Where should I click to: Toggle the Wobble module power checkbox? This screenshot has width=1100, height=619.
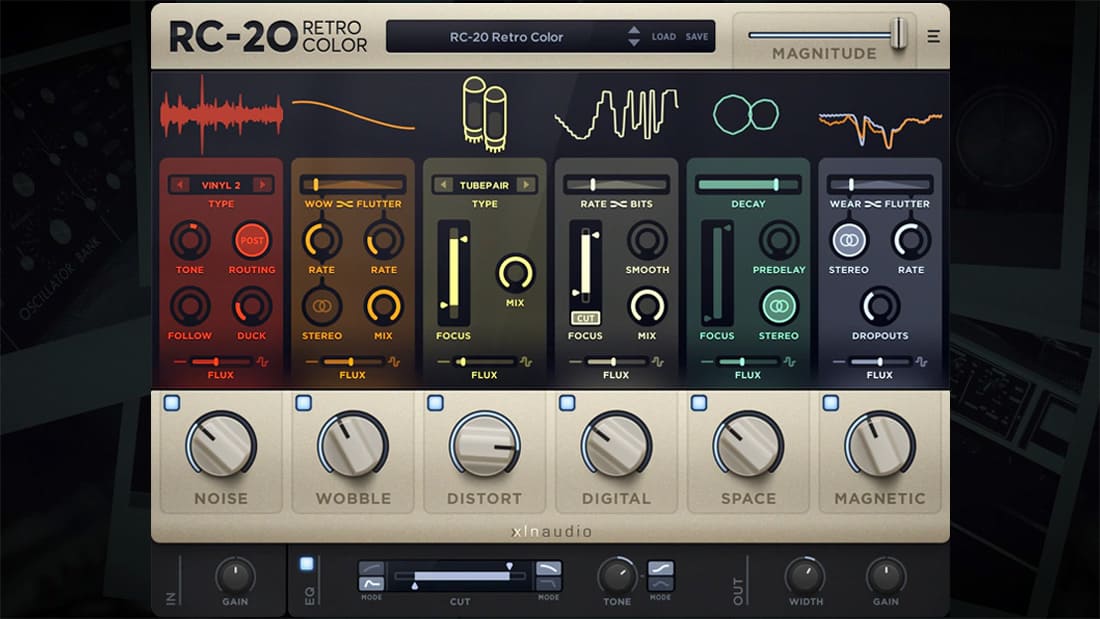(304, 403)
